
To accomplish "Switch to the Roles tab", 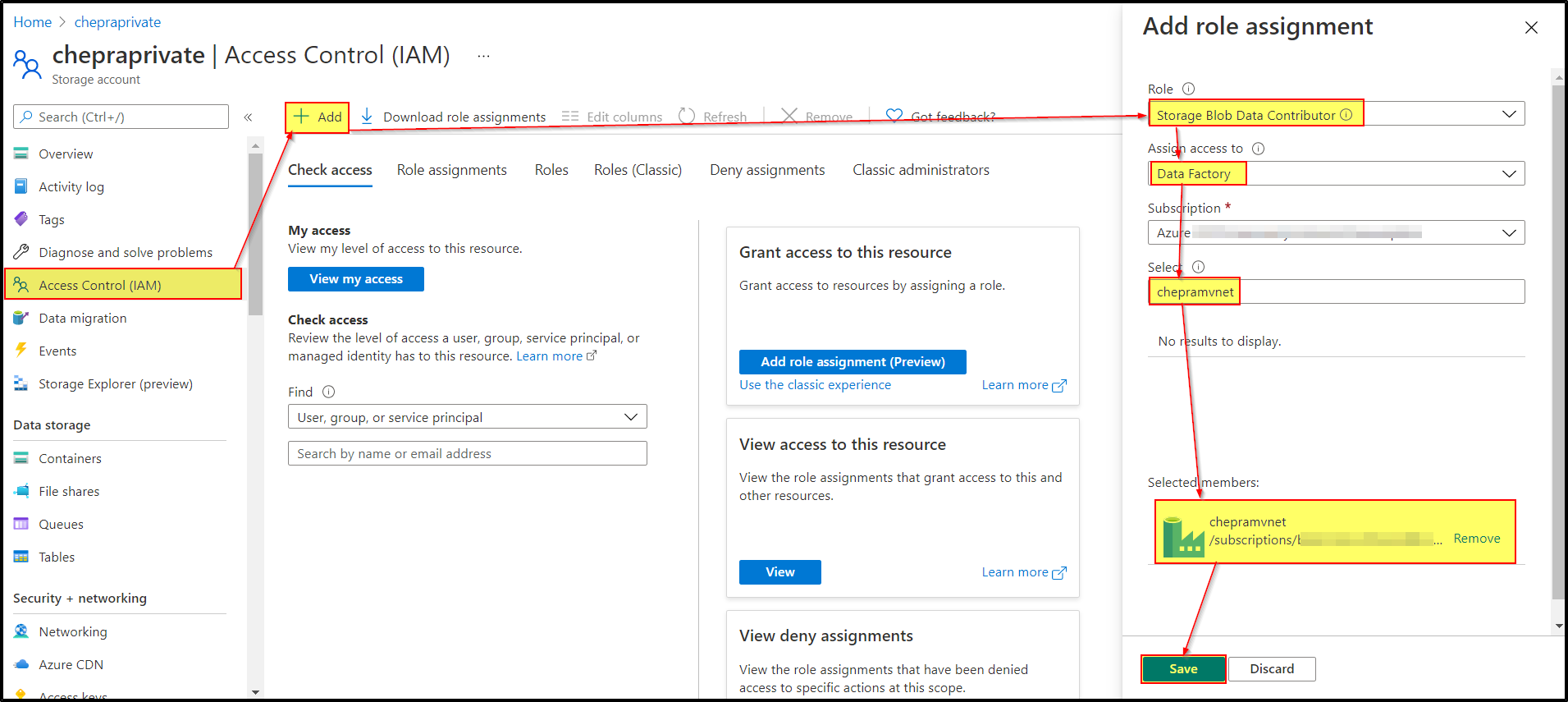I will click(x=551, y=170).
